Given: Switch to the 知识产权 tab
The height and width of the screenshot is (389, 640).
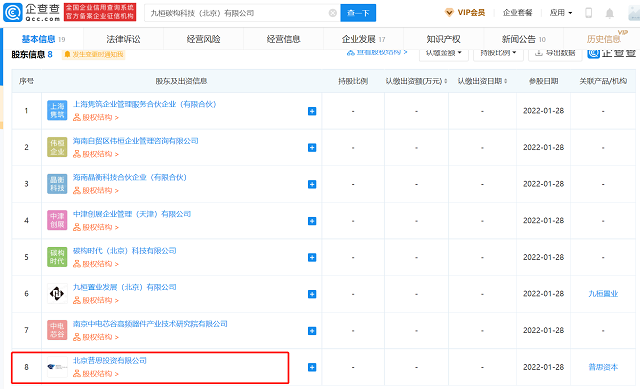Looking at the screenshot, I should pyautogui.click(x=443, y=39).
